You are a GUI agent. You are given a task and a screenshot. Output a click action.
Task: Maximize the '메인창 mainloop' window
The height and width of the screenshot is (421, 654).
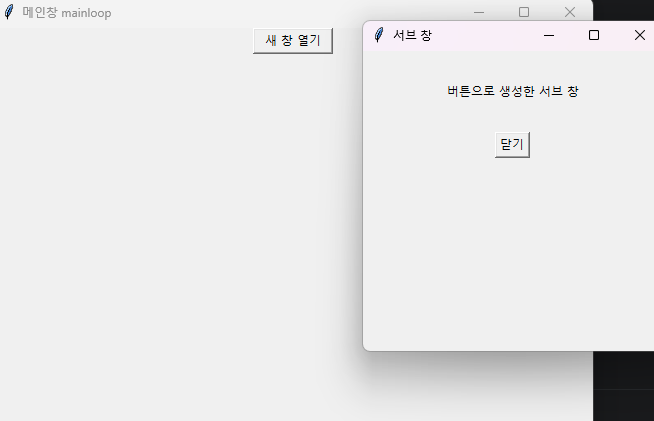coord(524,13)
